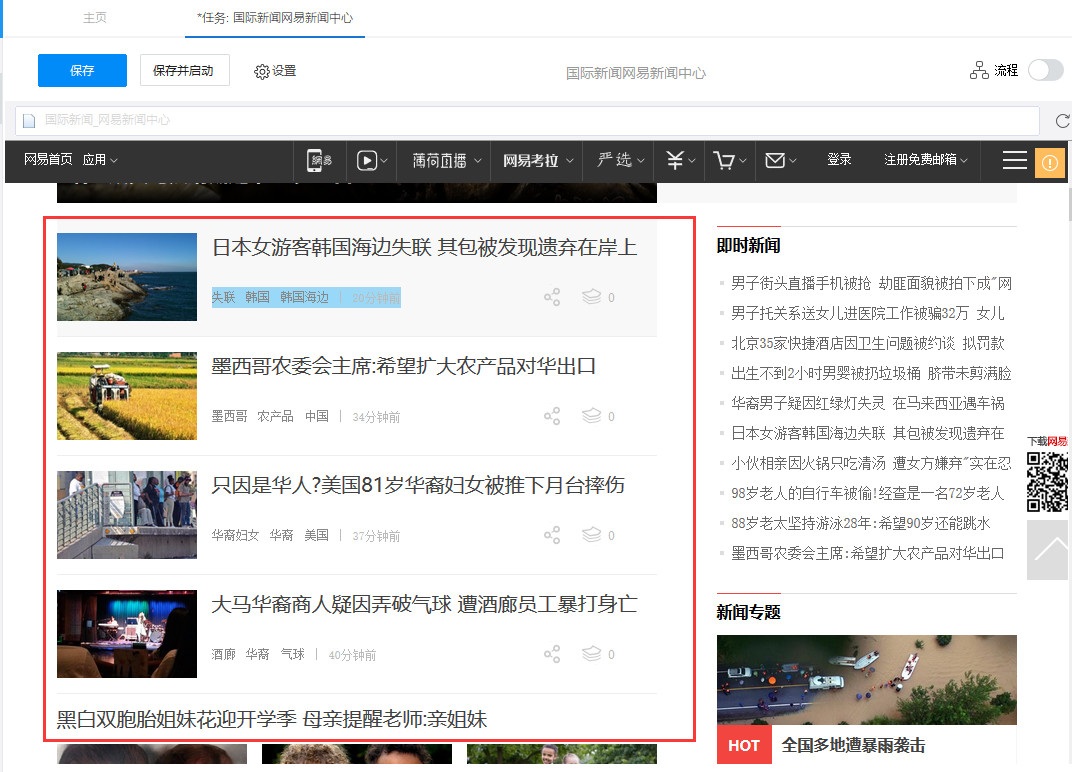This screenshot has height=772, width=1072.
Task: Click the NetEase mobile phone icon
Action: 319,161
